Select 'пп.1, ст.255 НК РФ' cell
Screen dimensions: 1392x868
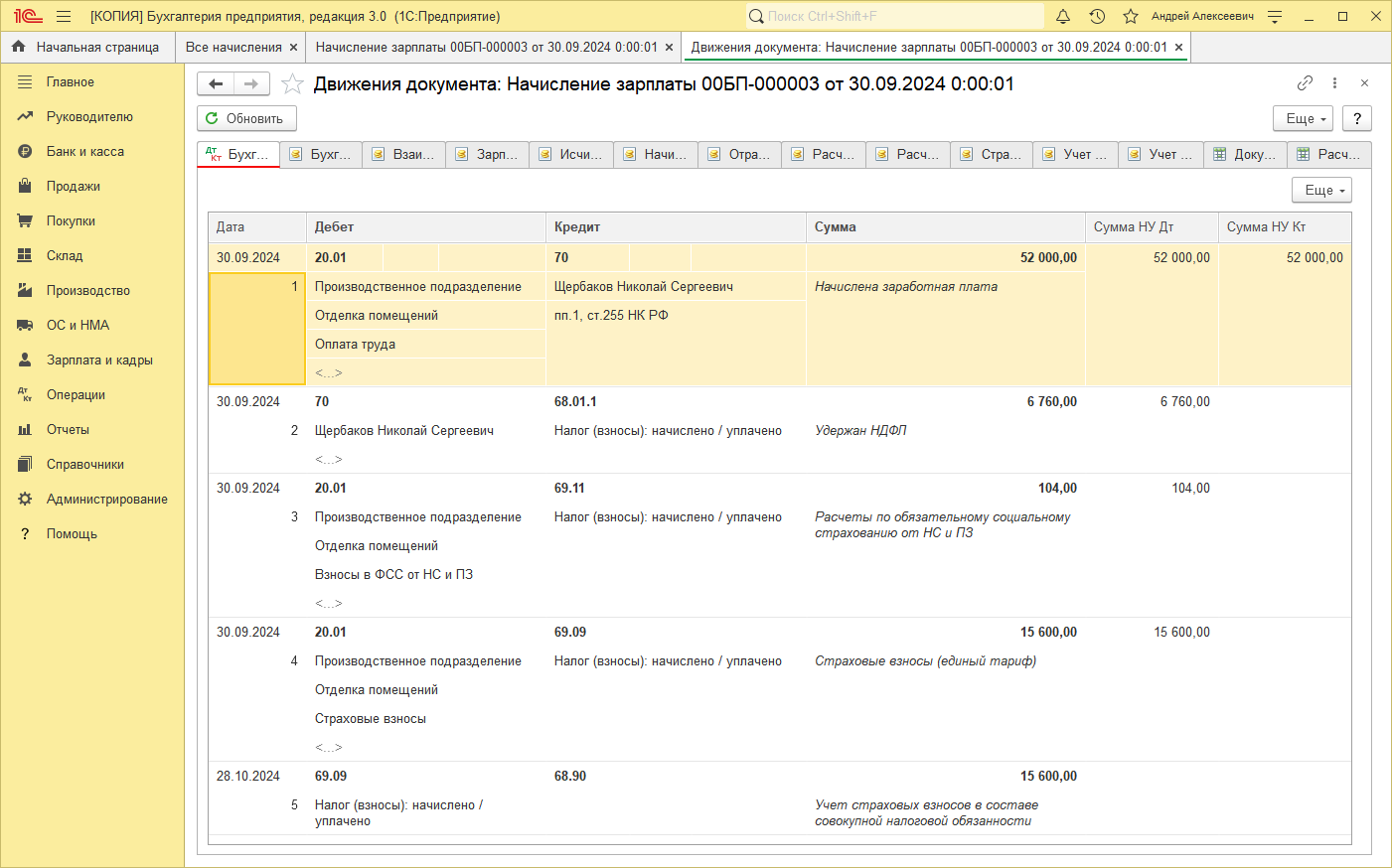[x=676, y=316]
